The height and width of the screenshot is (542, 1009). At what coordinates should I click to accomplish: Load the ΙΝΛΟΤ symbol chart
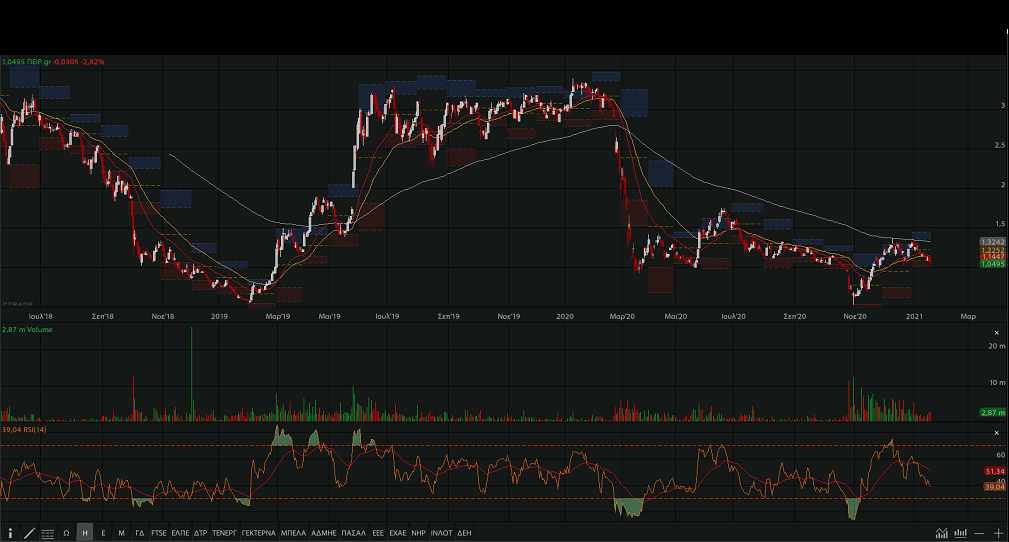pos(441,533)
